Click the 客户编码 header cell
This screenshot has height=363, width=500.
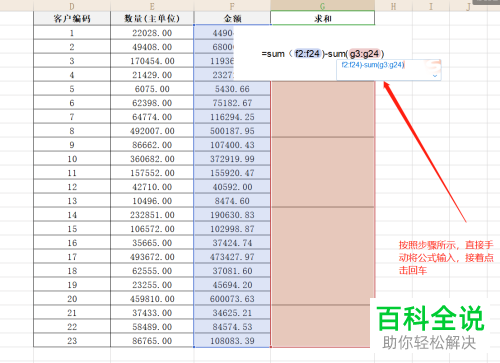(x=72, y=18)
